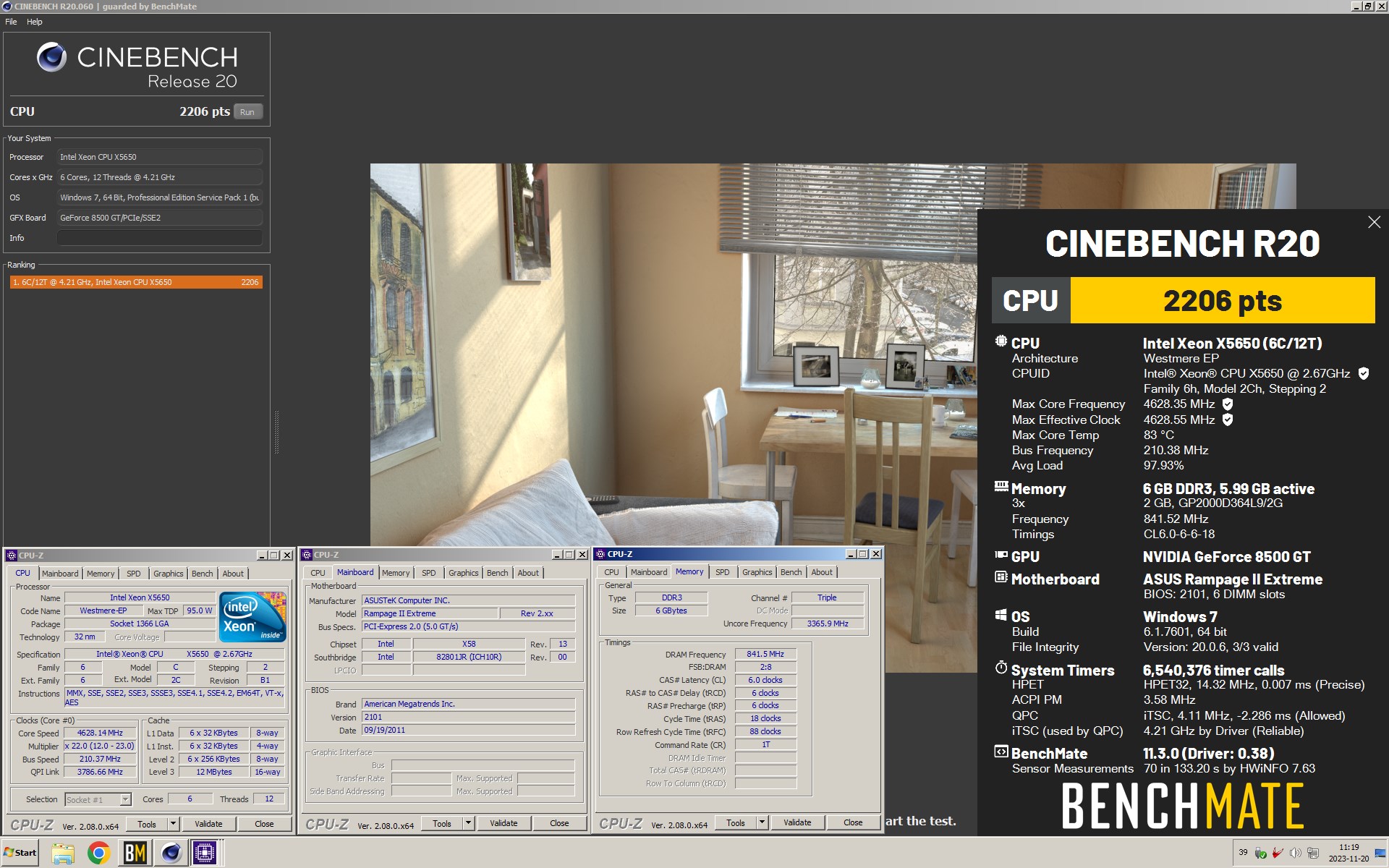Click the Intel Xeon inside logo in CPU-Z
The width and height of the screenshot is (1389, 868).
(253, 617)
